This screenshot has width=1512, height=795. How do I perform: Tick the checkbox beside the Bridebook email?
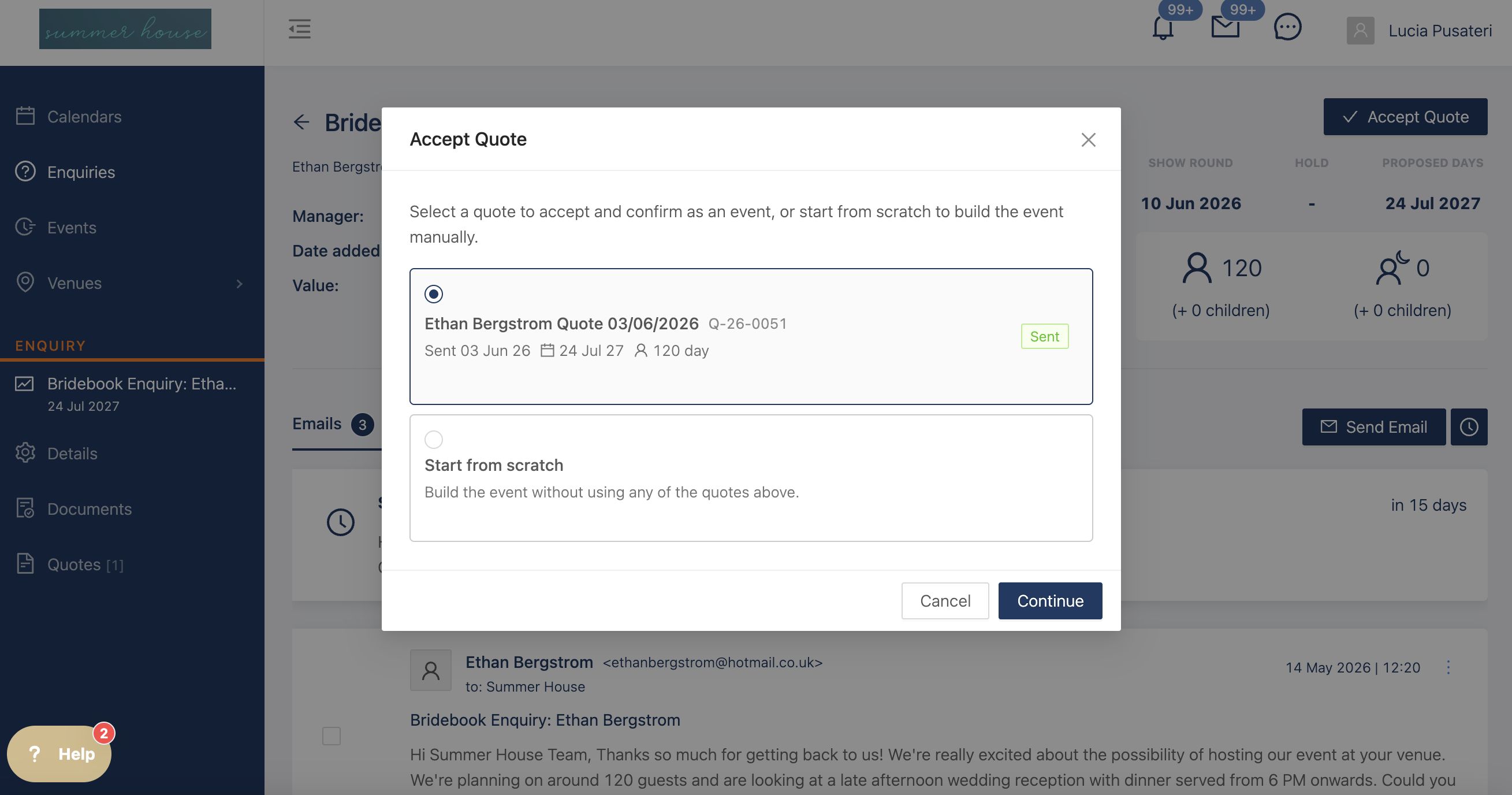(331, 735)
